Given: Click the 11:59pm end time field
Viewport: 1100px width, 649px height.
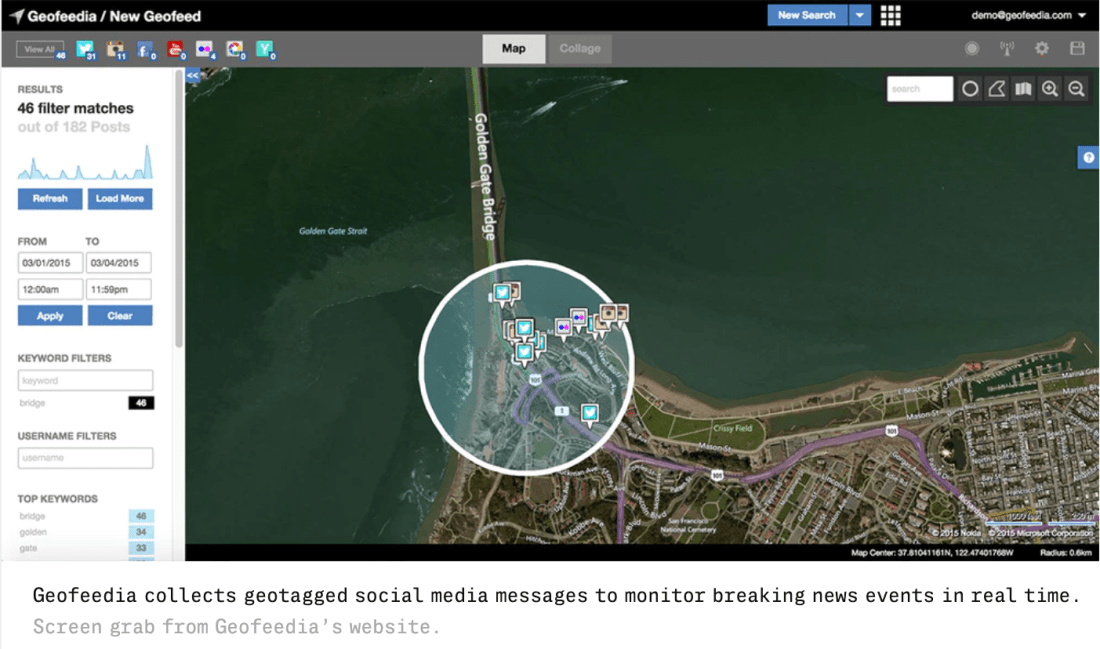Looking at the screenshot, I should pos(119,289).
